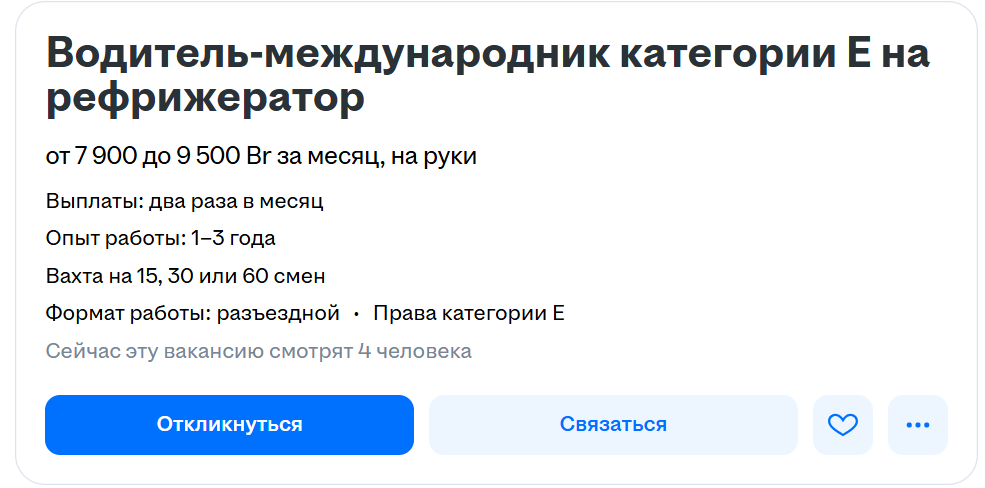The image size is (985, 488).
Task: Click the Выплаты: два раза в месяц line
Action: coord(185,201)
